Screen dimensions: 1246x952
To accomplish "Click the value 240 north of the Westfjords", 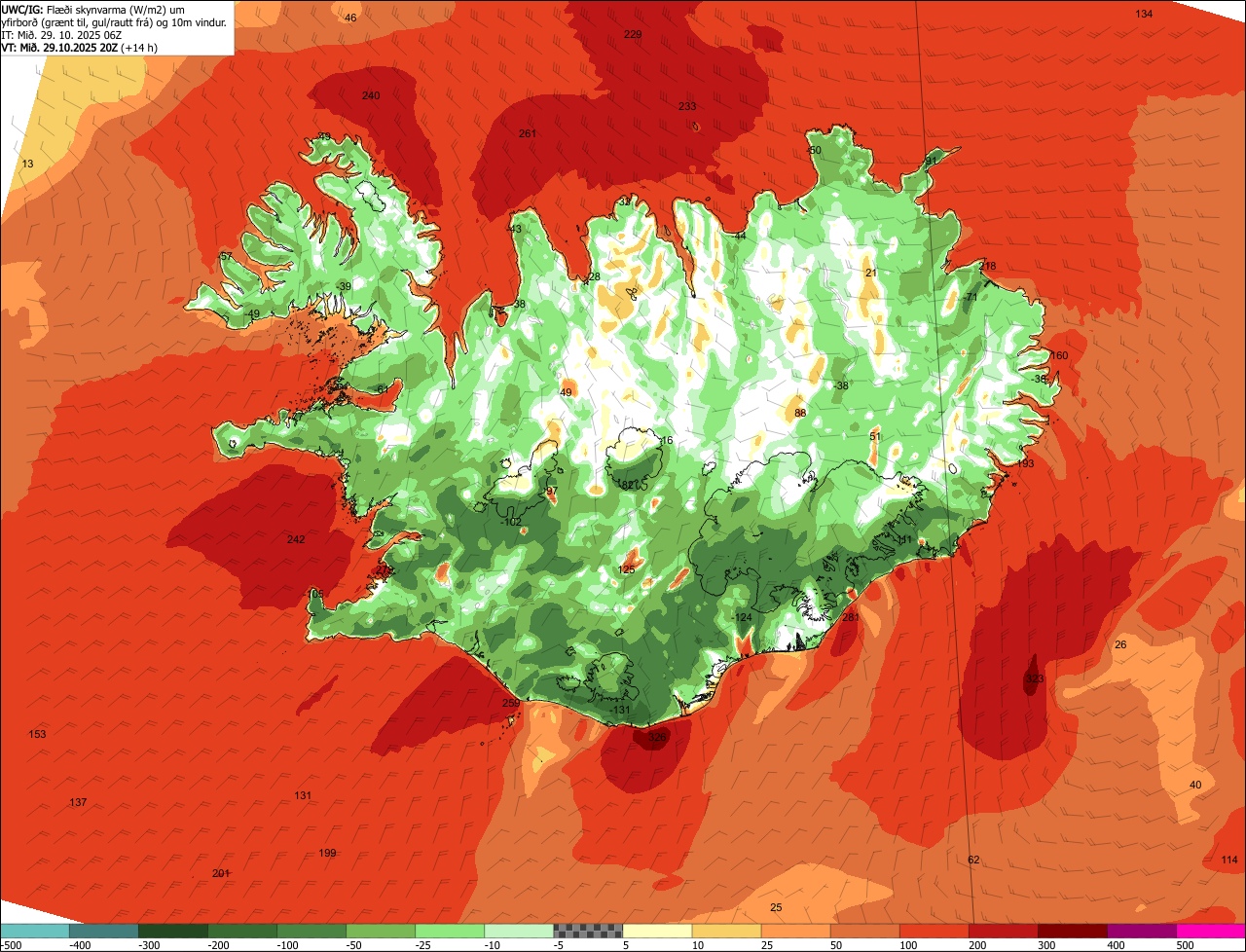I will click(x=371, y=95).
